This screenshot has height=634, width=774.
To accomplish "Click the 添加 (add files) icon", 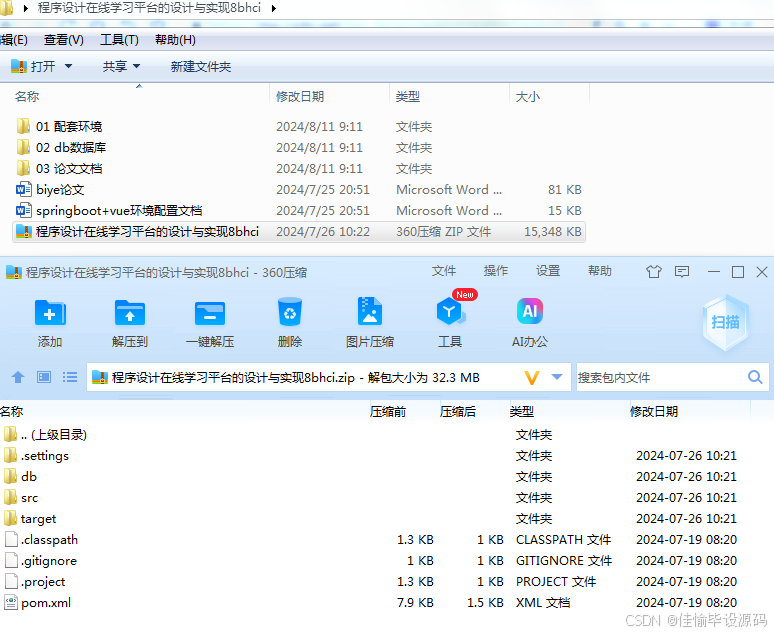I will [50, 313].
